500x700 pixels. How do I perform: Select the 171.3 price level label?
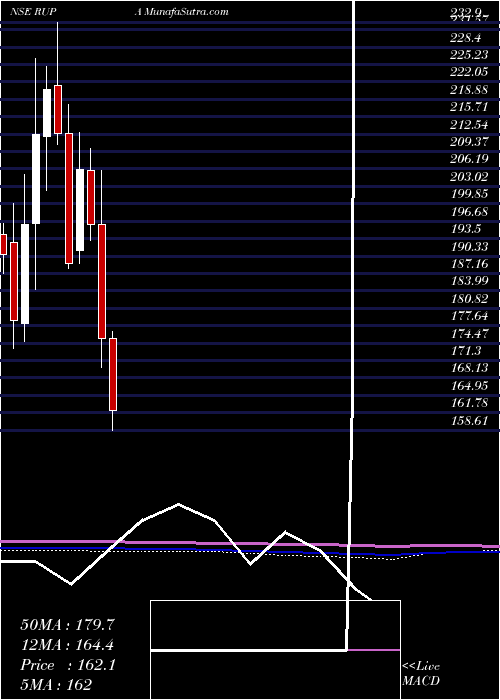pos(465,351)
